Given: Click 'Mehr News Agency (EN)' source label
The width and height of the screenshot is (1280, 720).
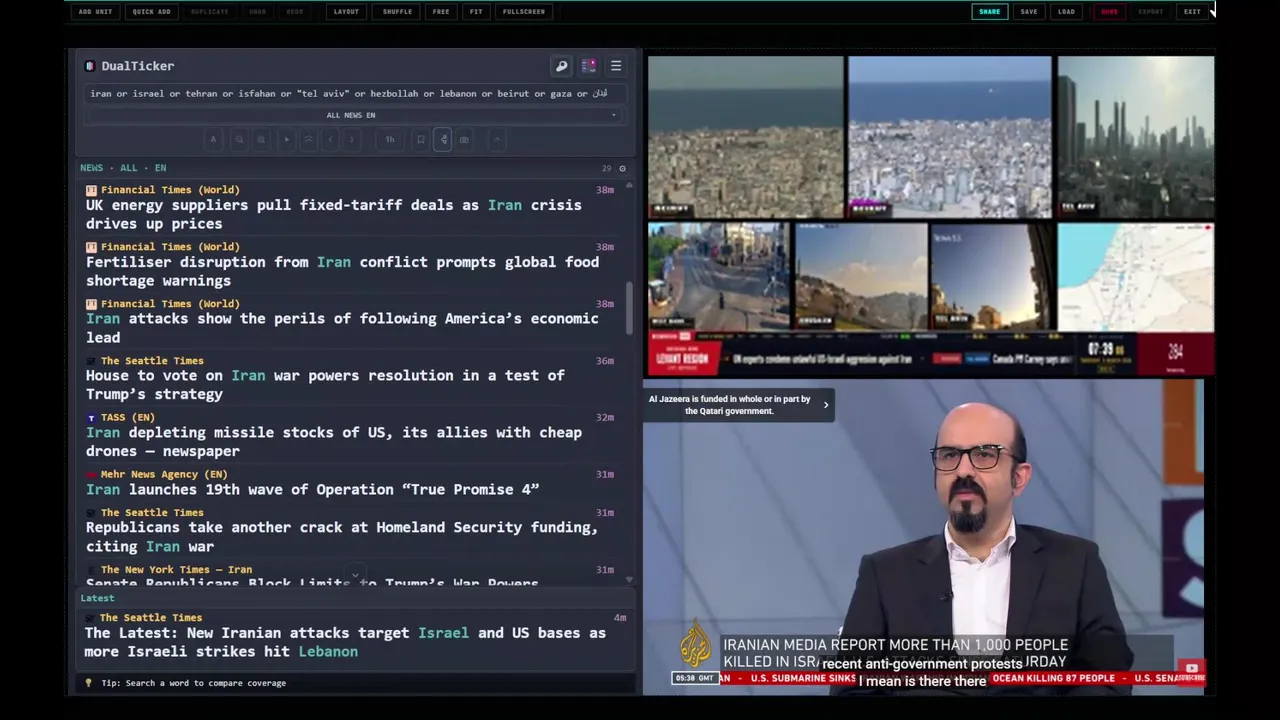Looking at the screenshot, I should pos(164,474).
